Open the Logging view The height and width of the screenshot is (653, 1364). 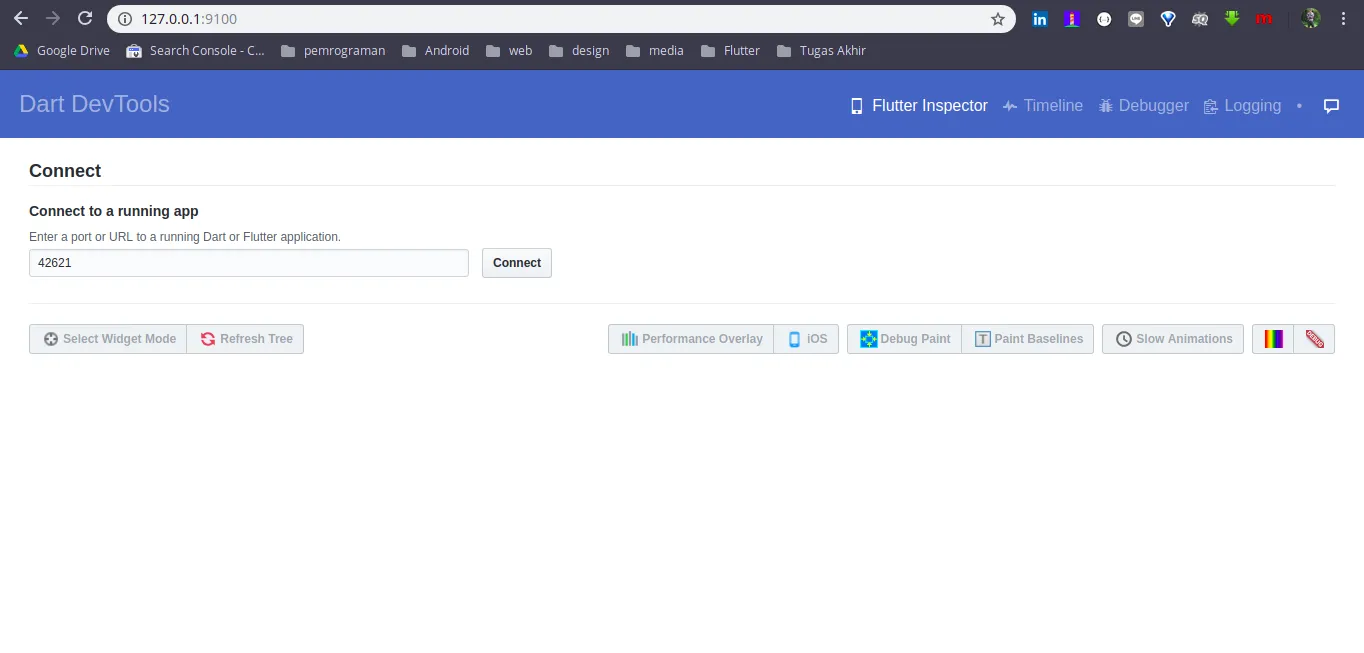(1242, 105)
